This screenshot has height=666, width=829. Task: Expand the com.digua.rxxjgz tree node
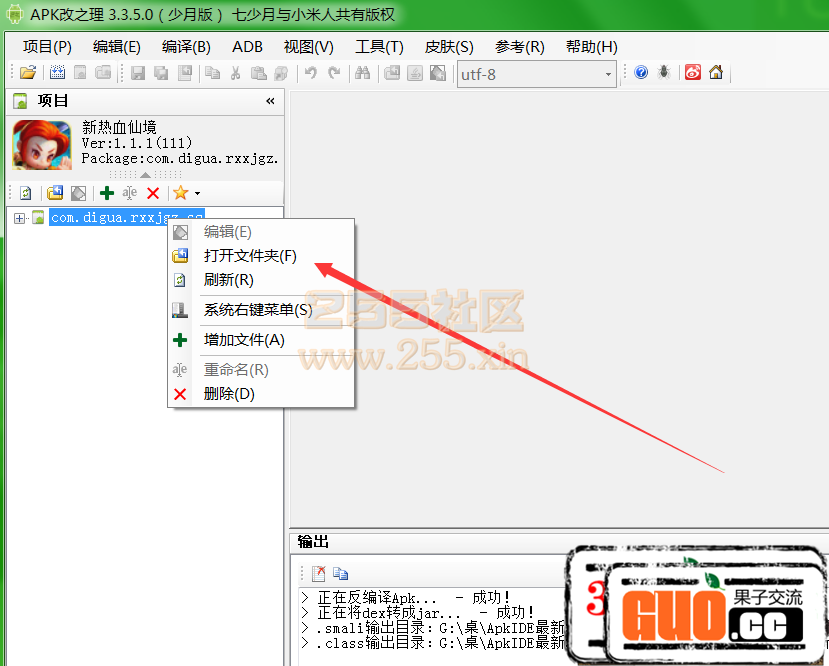pyautogui.click(x=20, y=218)
